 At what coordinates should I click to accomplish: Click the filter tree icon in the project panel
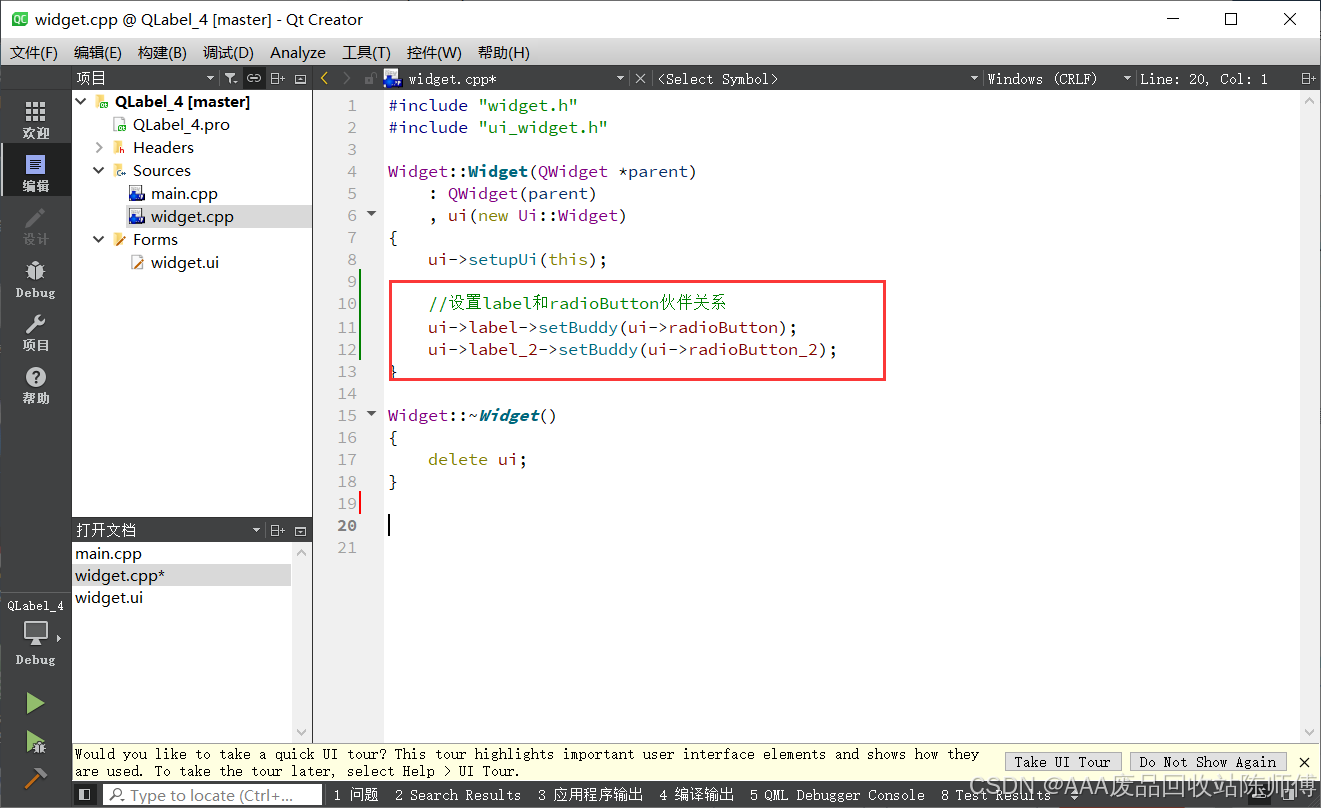pos(231,78)
